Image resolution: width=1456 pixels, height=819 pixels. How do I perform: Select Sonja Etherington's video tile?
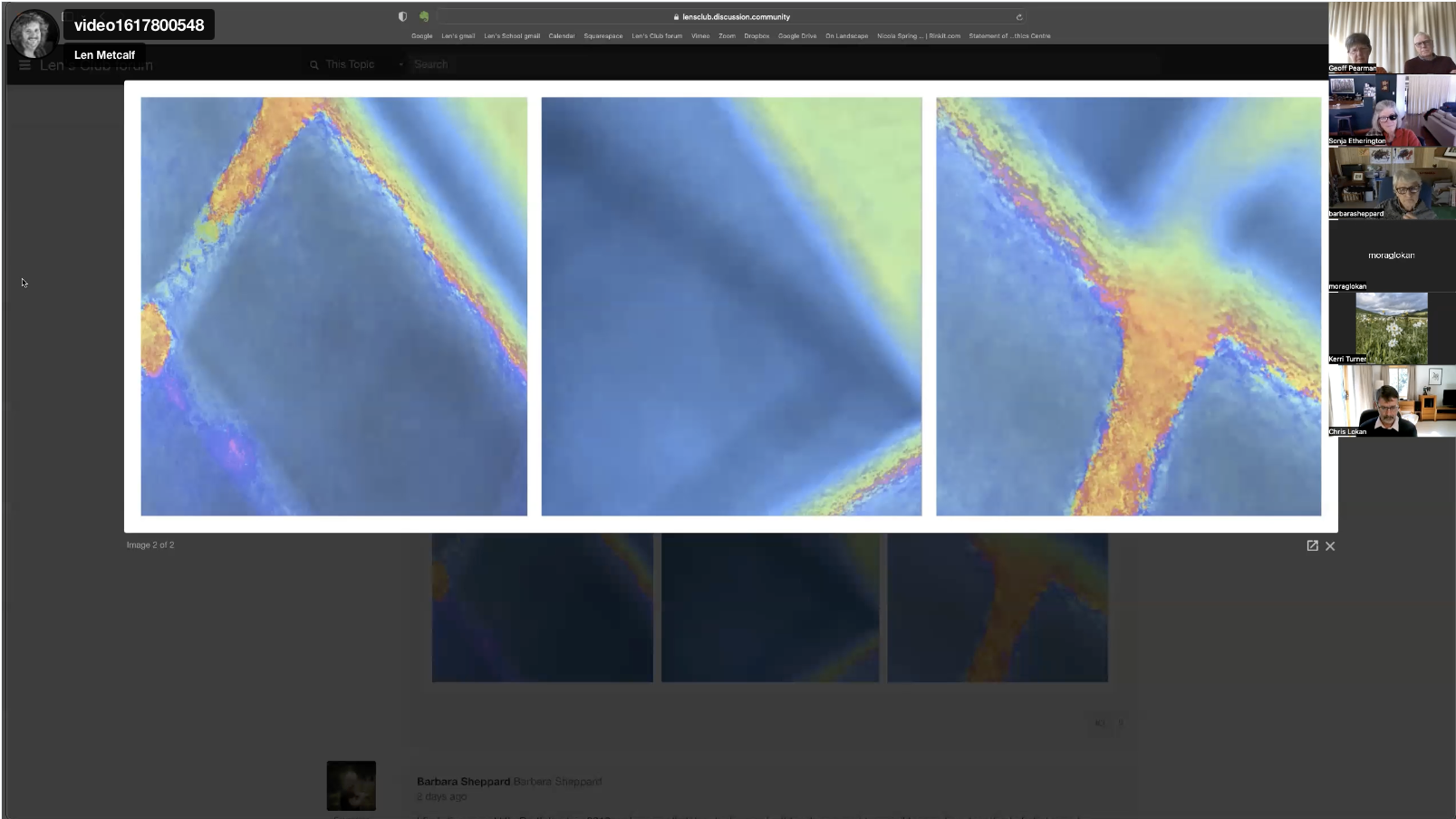tap(1392, 111)
